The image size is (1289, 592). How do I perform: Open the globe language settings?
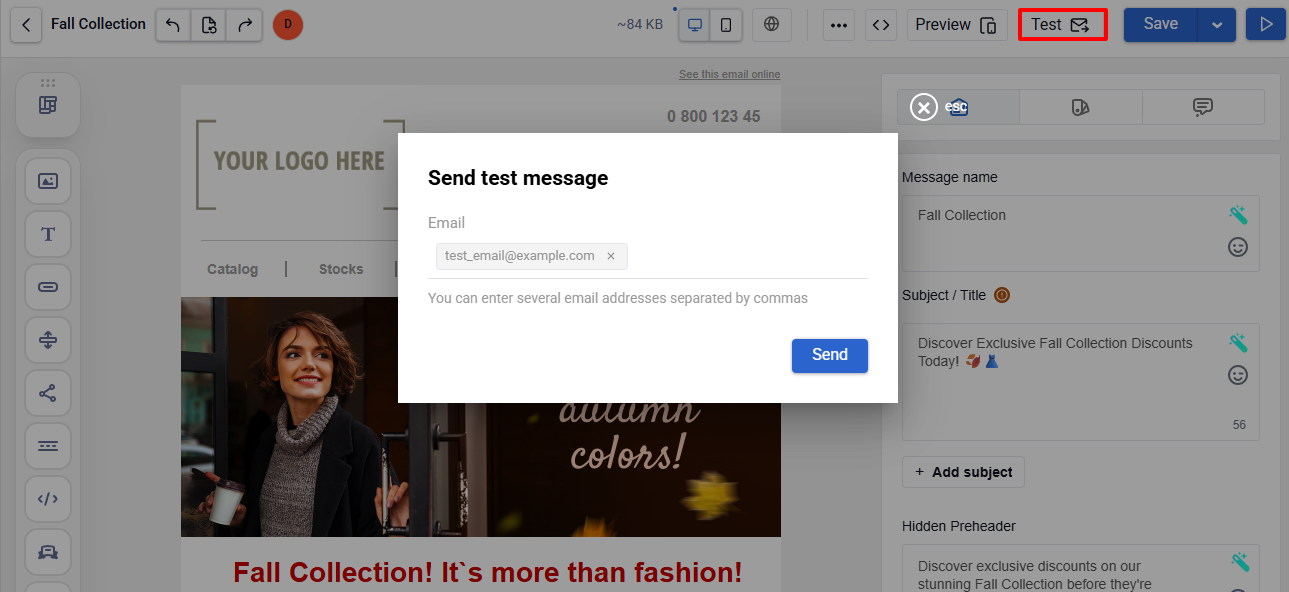771,25
